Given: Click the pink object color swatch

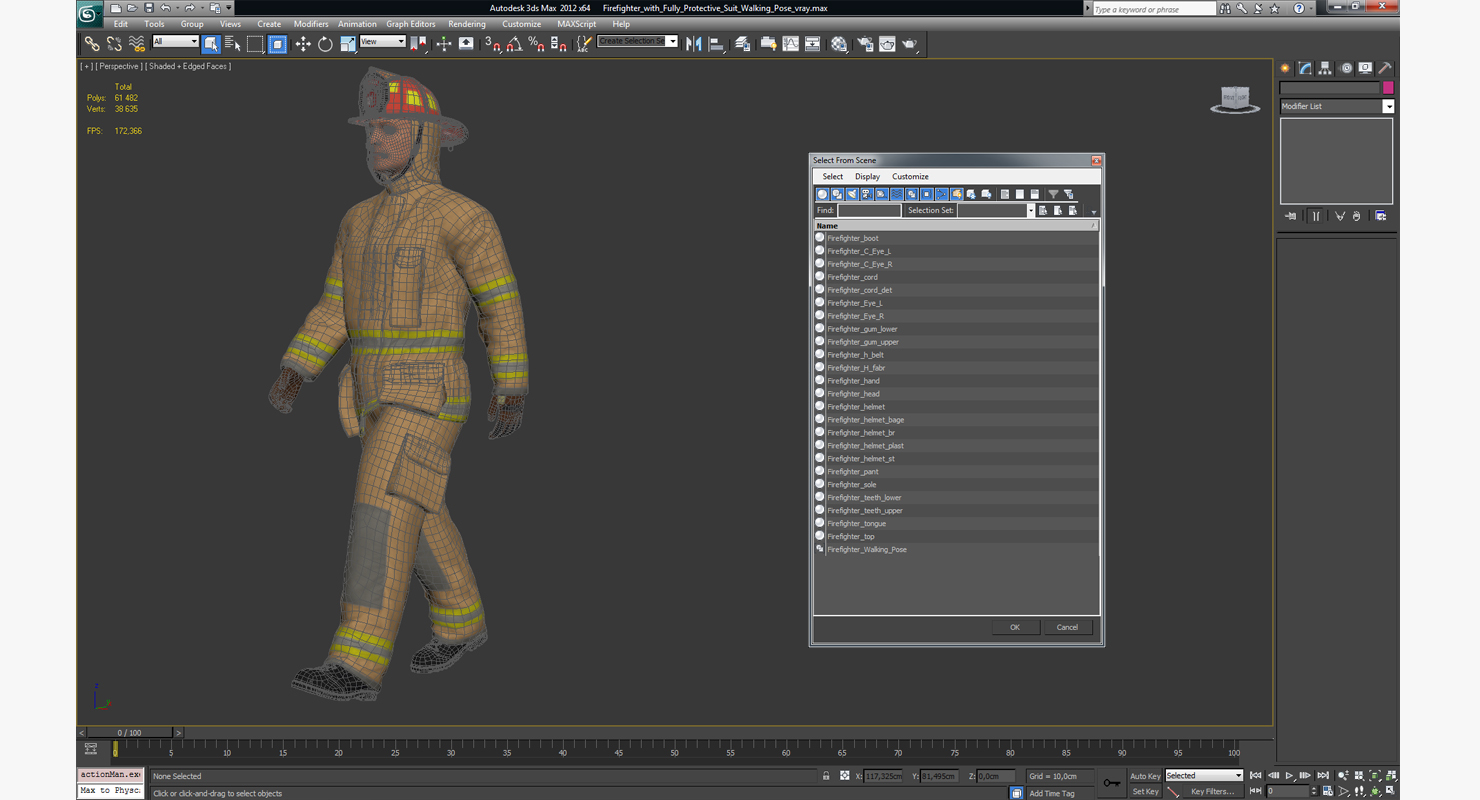Looking at the screenshot, I should pos(1388,88).
